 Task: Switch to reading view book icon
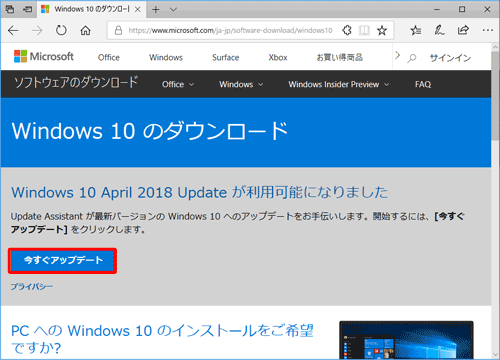[364, 31]
